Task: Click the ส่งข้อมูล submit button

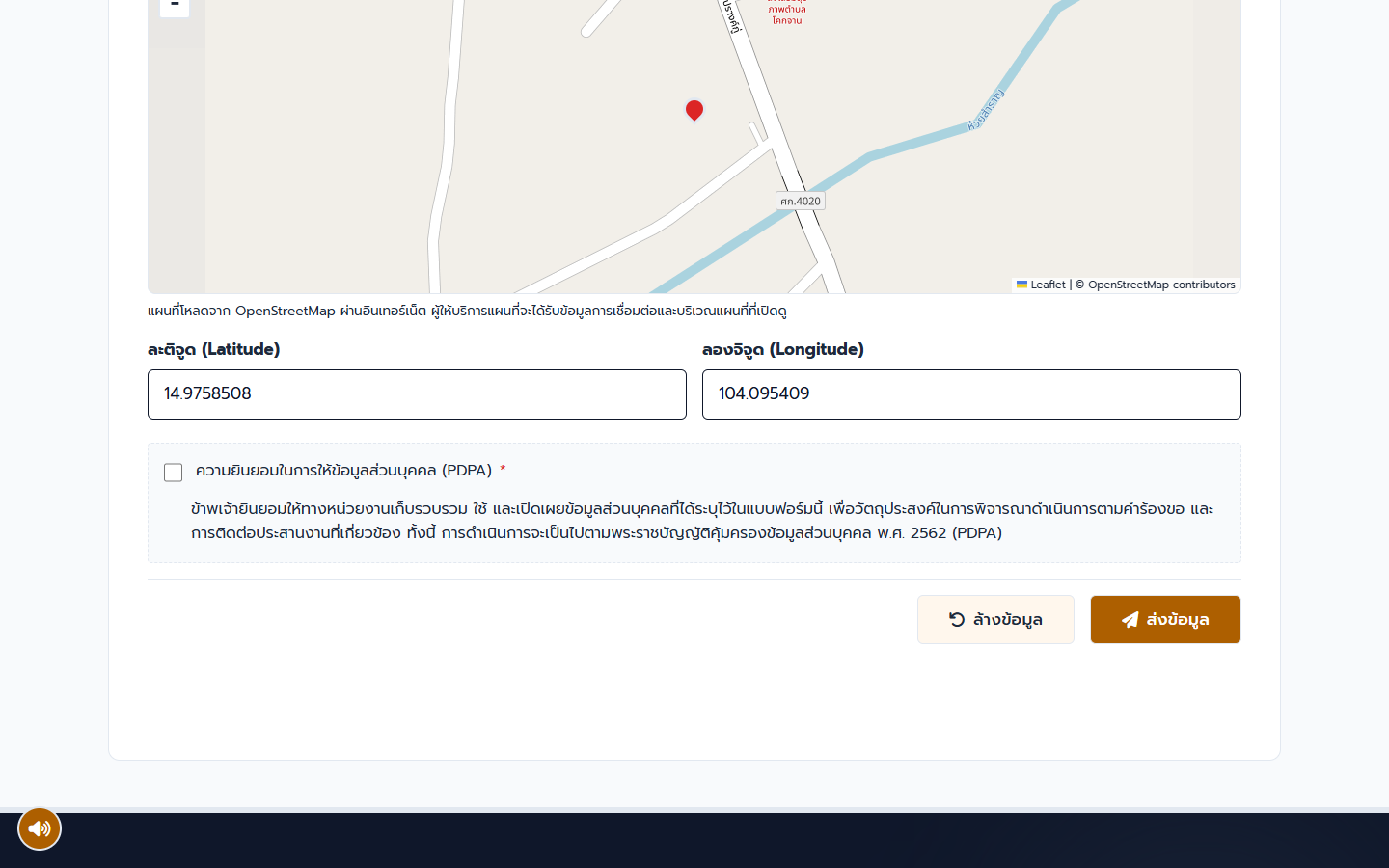Action: [1165, 619]
